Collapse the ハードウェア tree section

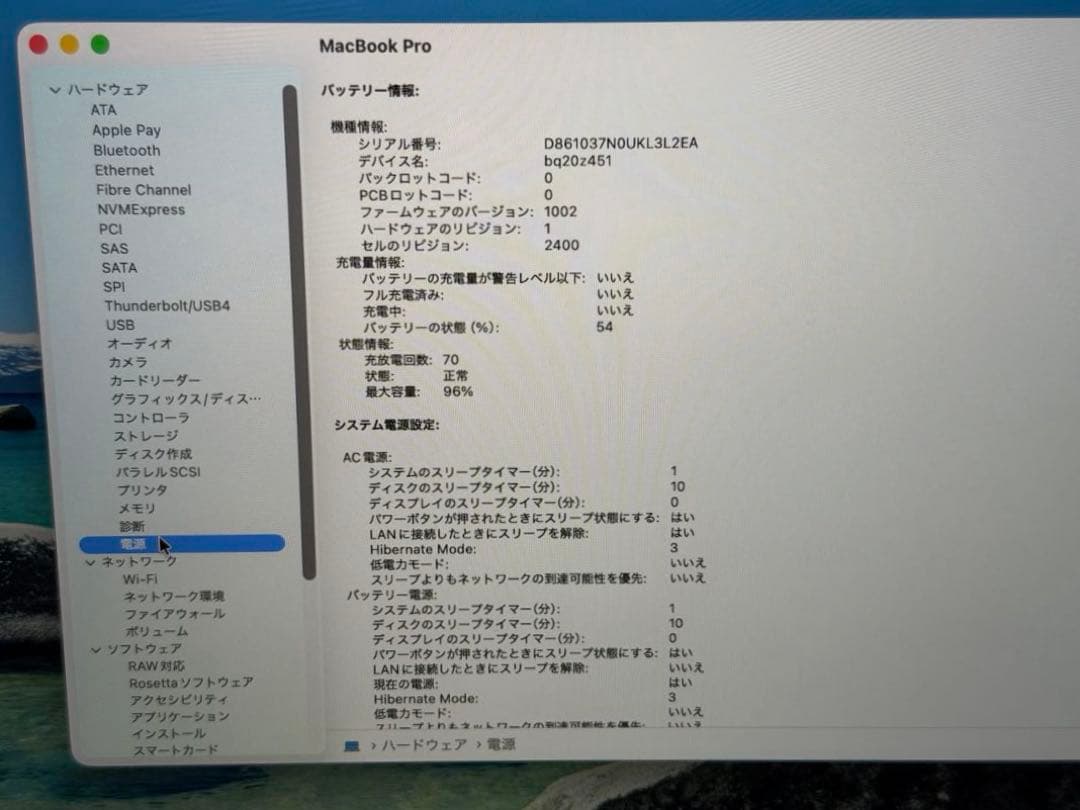point(56,89)
